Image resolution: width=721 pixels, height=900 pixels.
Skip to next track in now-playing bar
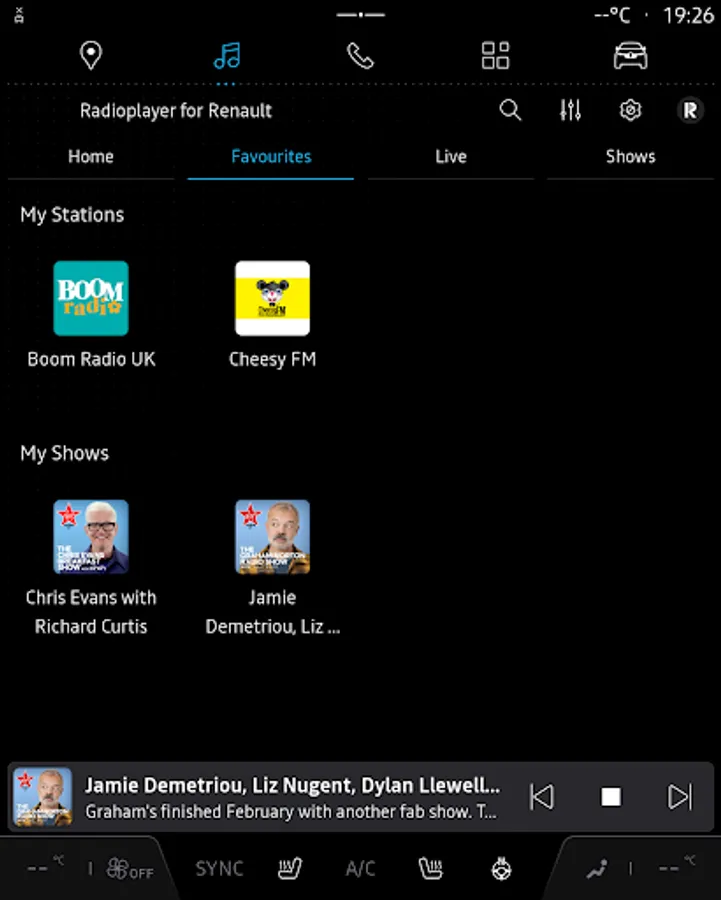tap(680, 797)
